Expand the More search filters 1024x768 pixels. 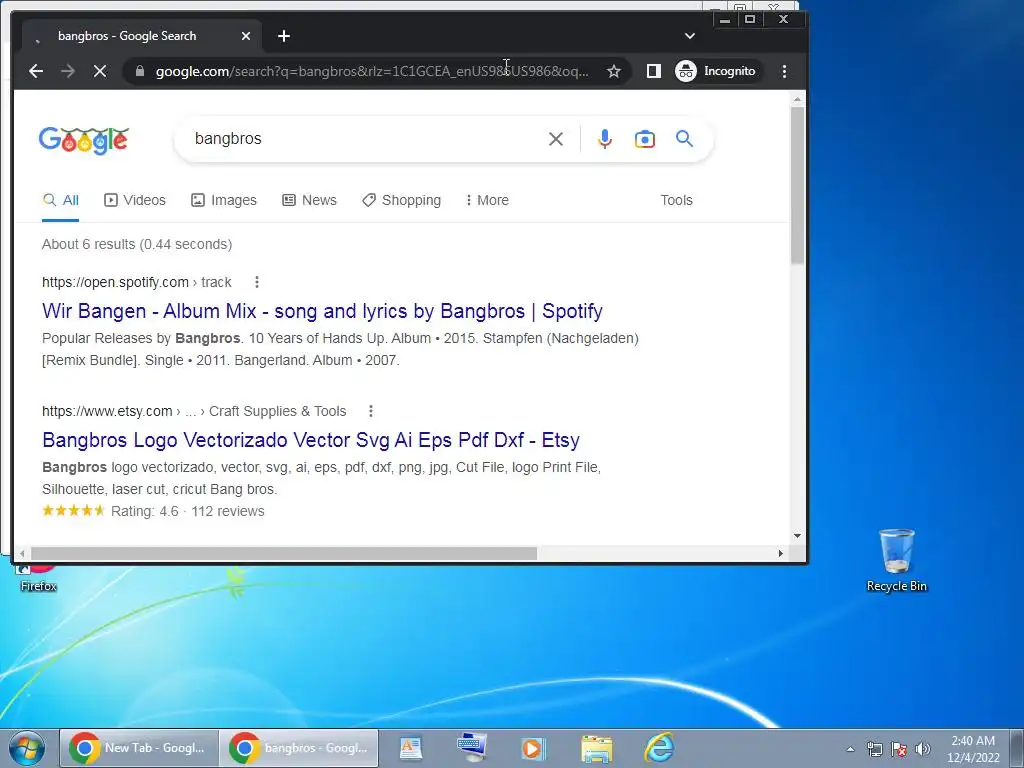pos(487,200)
